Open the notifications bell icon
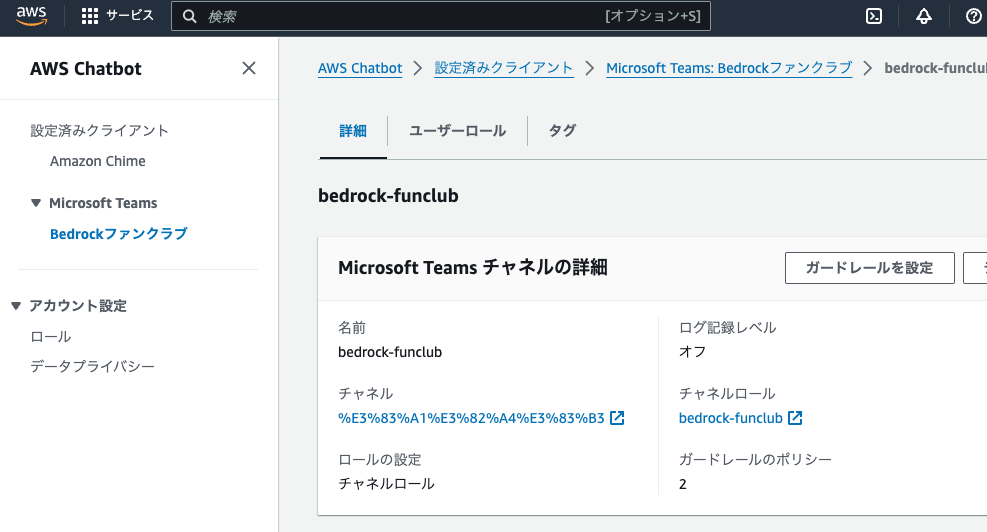This screenshot has width=987, height=532. (923, 16)
